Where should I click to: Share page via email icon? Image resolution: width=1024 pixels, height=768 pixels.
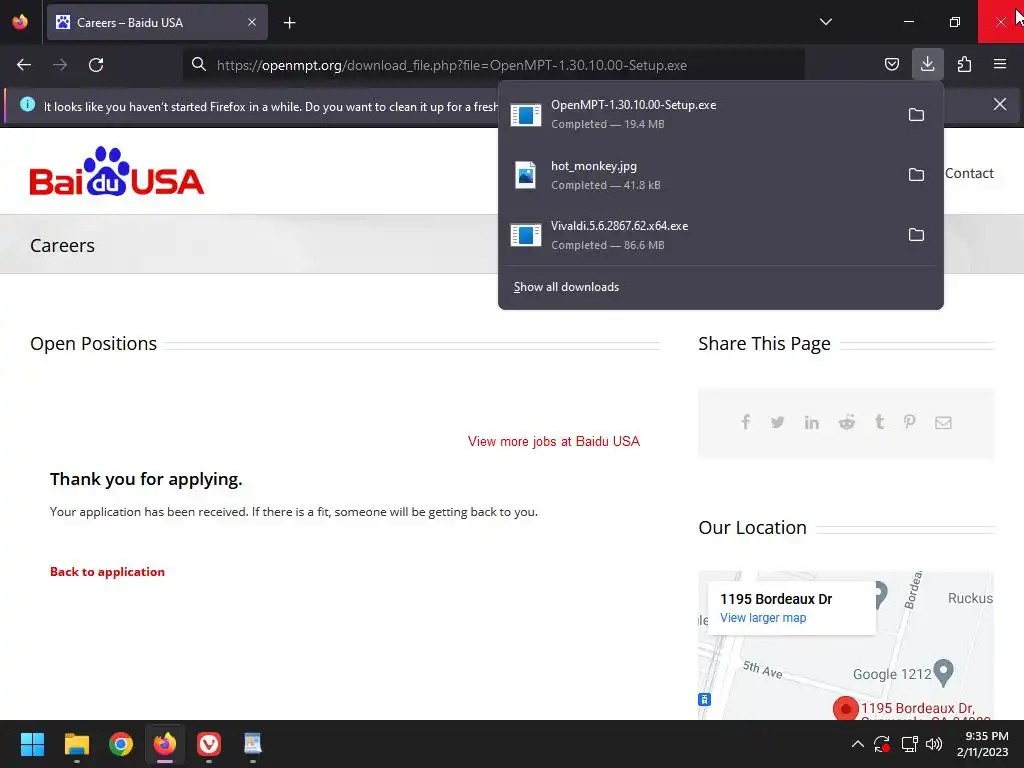[943, 423]
